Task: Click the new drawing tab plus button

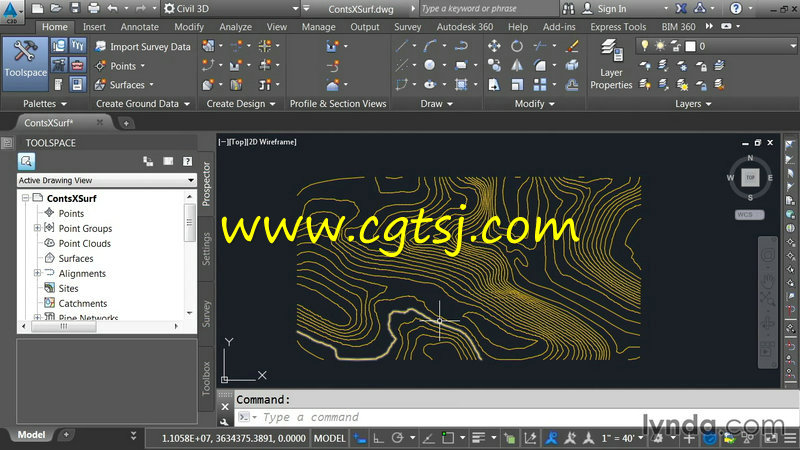Action: [126, 123]
